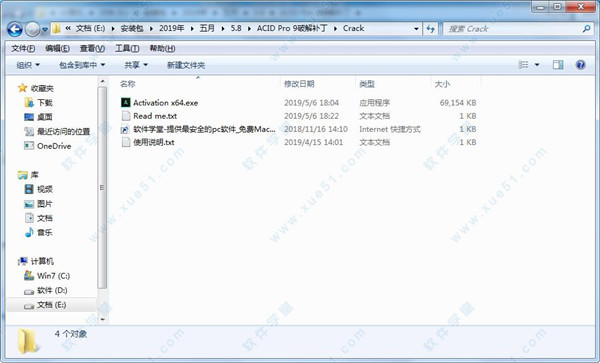Click the Read me.txt file icon
This screenshot has height=363, width=600.
point(126,116)
